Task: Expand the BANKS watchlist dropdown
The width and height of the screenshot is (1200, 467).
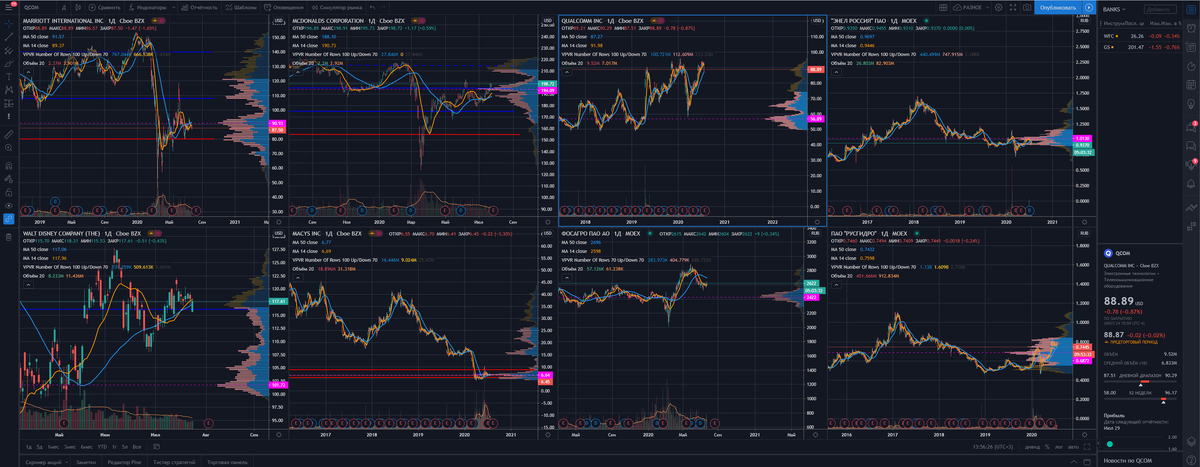Action: pyautogui.click(x=1114, y=9)
